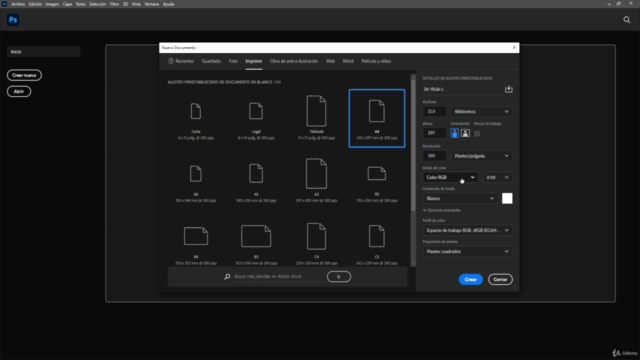Select Inicio in the left sidebar

(44, 52)
